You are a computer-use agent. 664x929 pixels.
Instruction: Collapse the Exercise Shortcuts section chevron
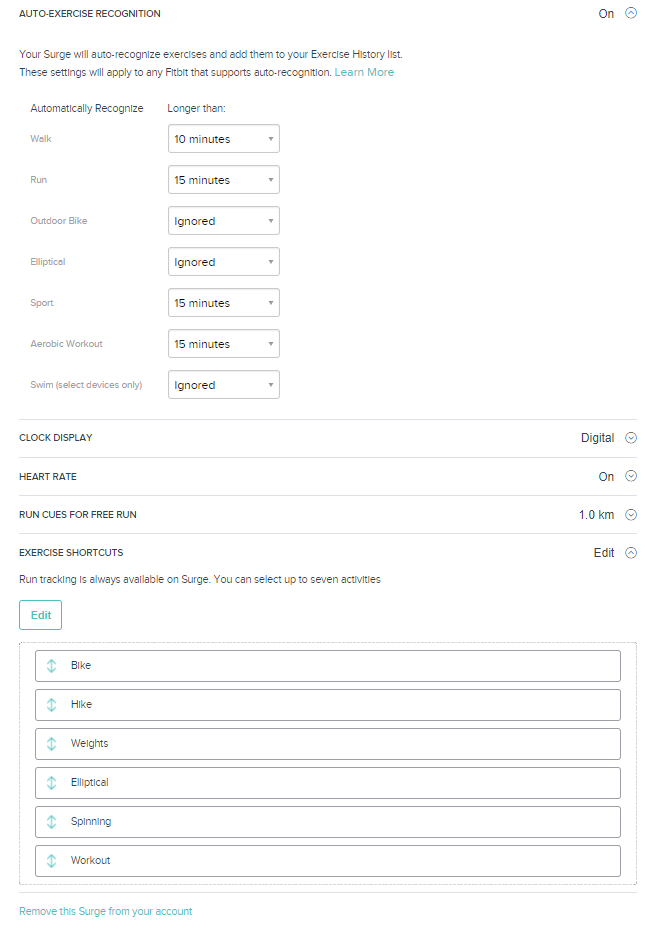pyautogui.click(x=631, y=553)
